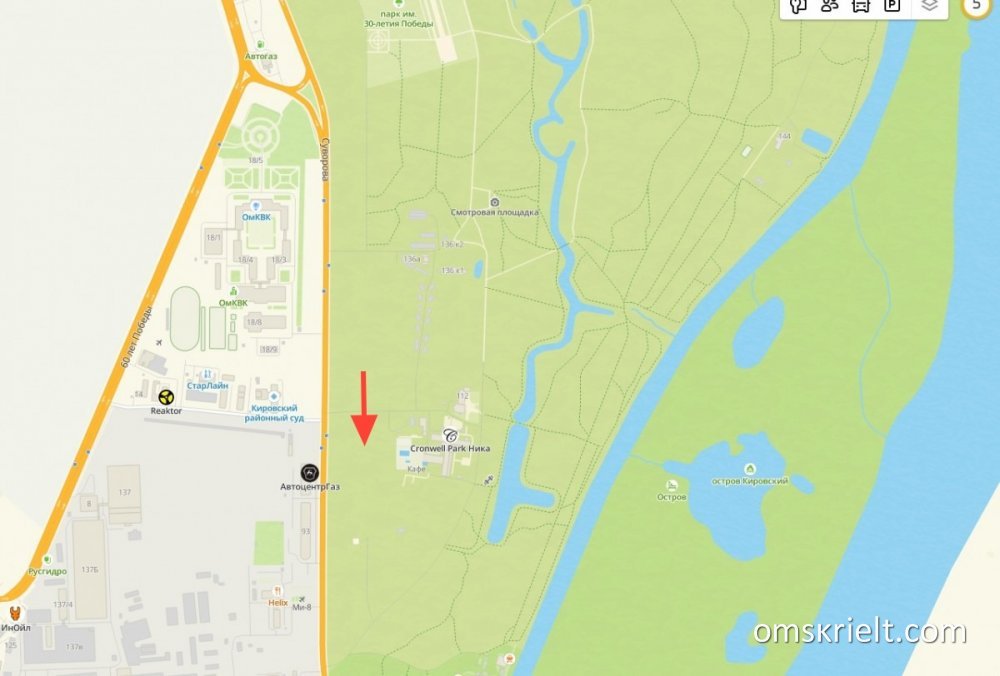Click the ИнОйл gas station icon

pyautogui.click(x=15, y=614)
